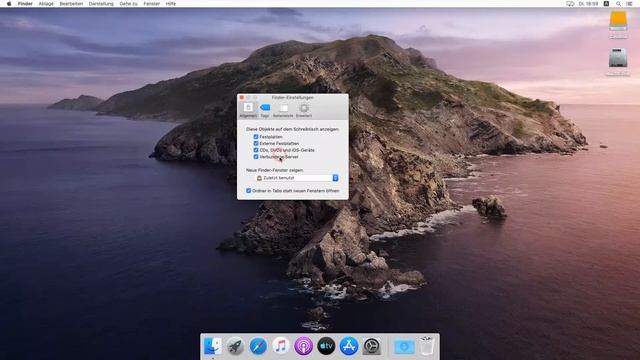The width and height of the screenshot is (640, 360).
Task: Open the Trash in the Dock
Action: click(427, 346)
